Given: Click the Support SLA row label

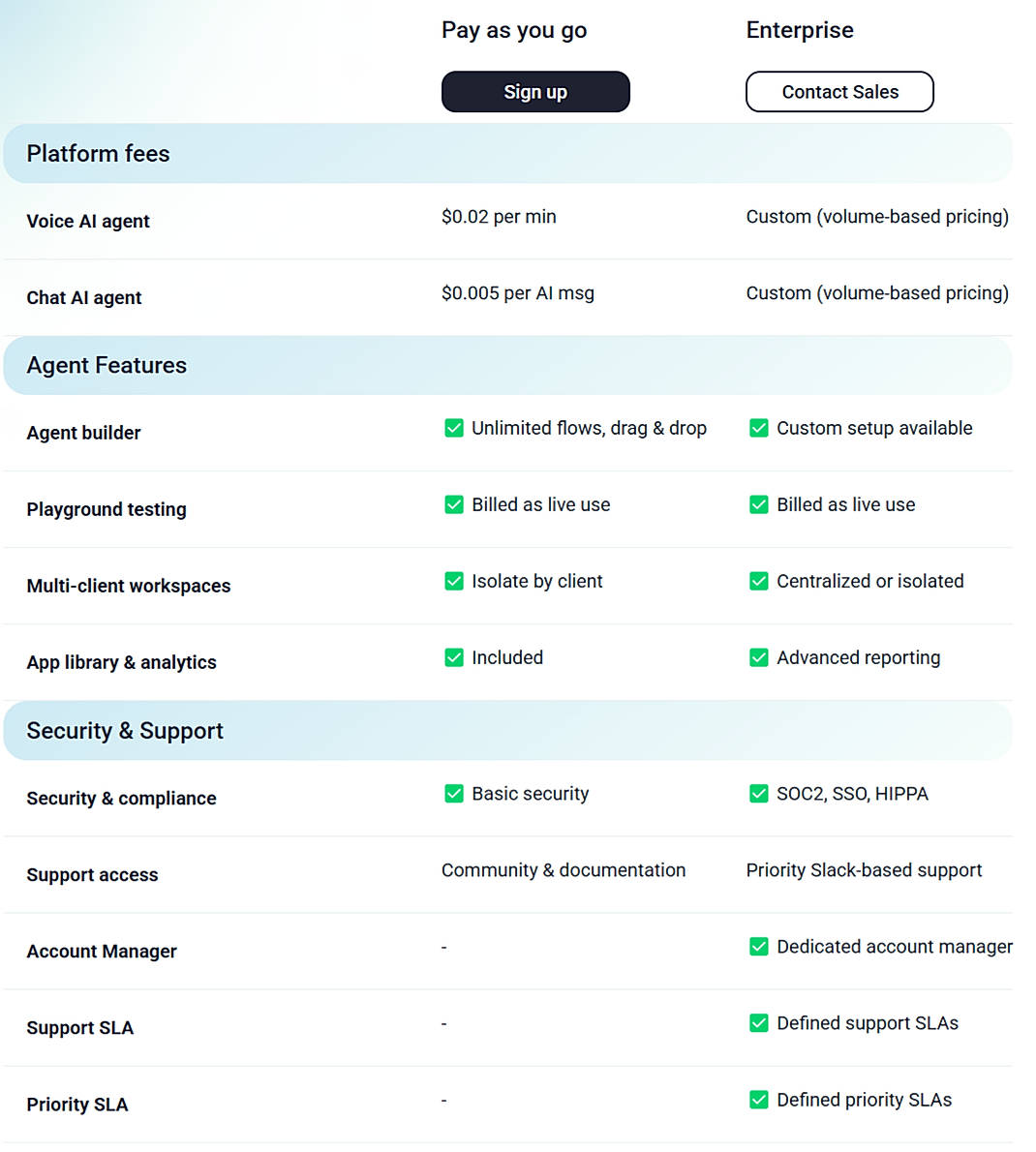Looking at the screenshot, I should [x=80, y=1027].
